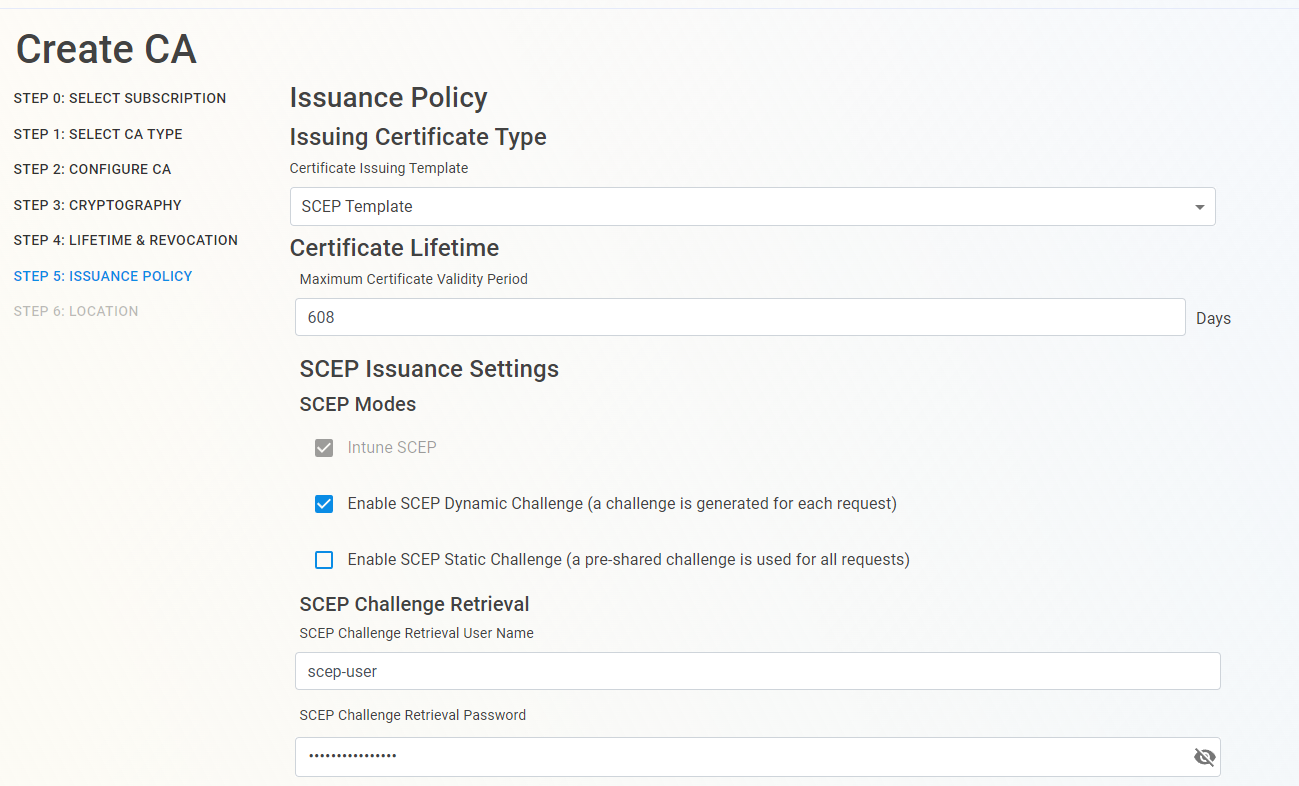Click the Issuance Policy heading
1299x786 pixels.
[389, 98]
